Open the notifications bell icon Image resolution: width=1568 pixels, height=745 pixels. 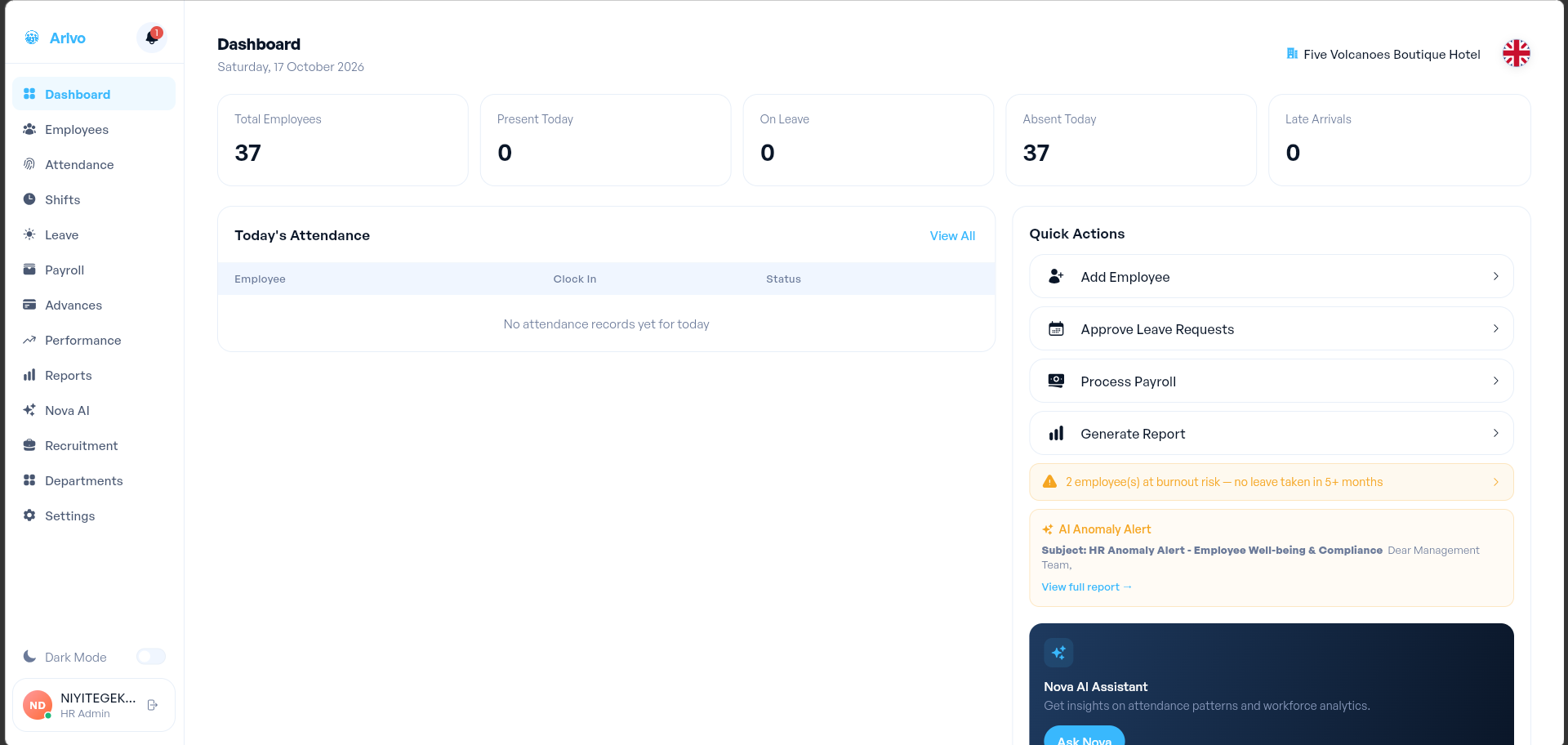(x=152, y=38)
